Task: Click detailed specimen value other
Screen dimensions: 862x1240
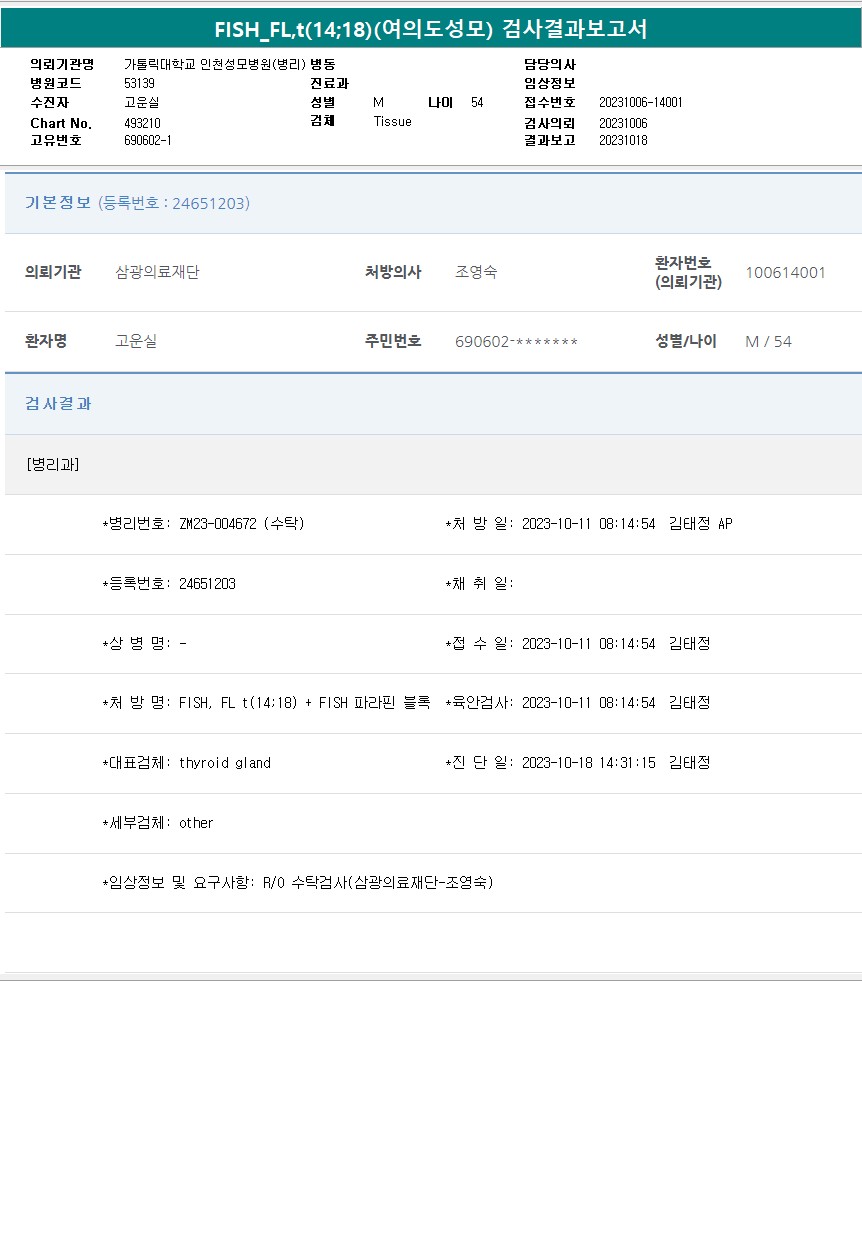Action: (x=196, y=823)
